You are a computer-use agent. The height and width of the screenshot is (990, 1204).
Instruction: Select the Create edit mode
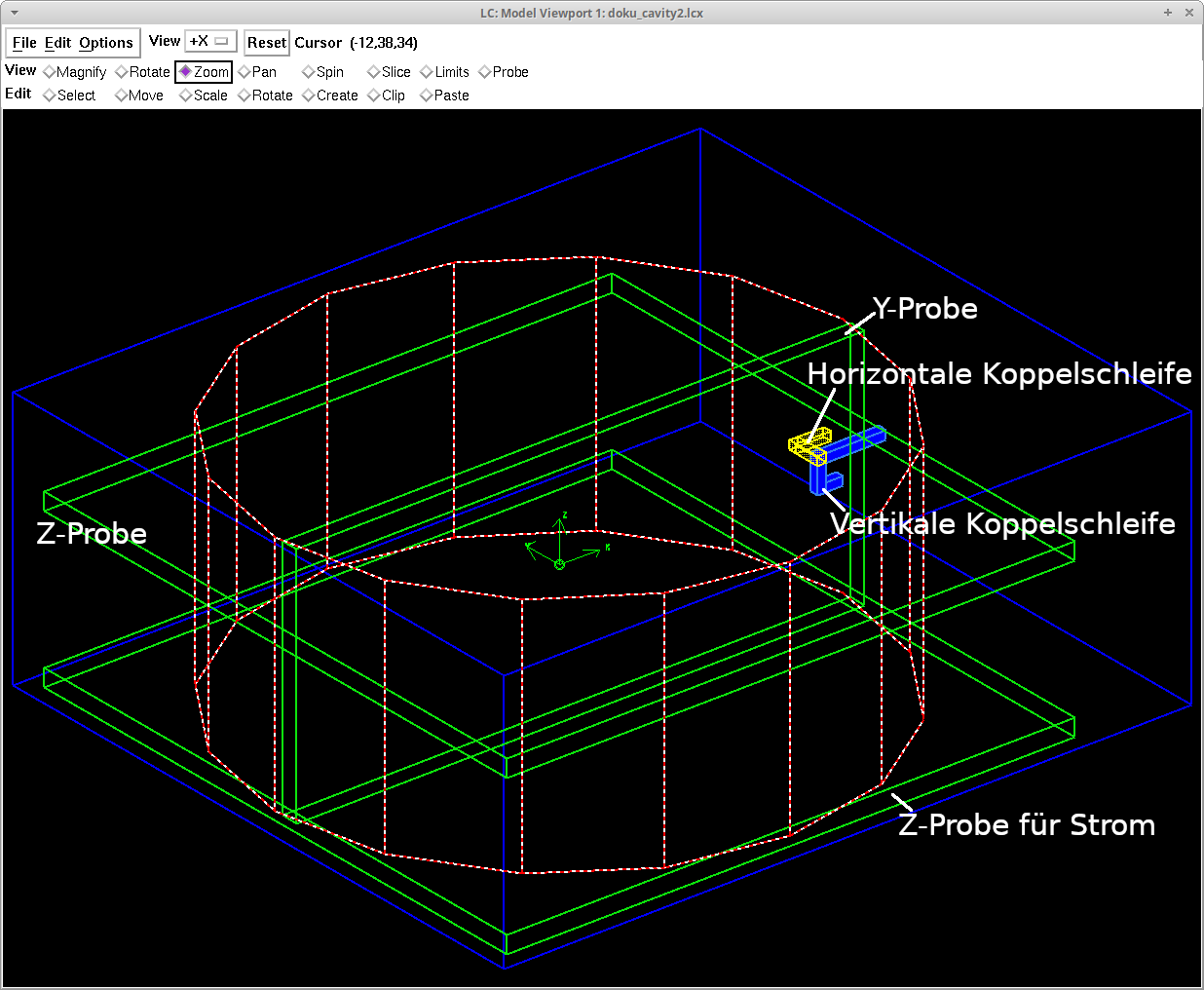click(330, 95)
